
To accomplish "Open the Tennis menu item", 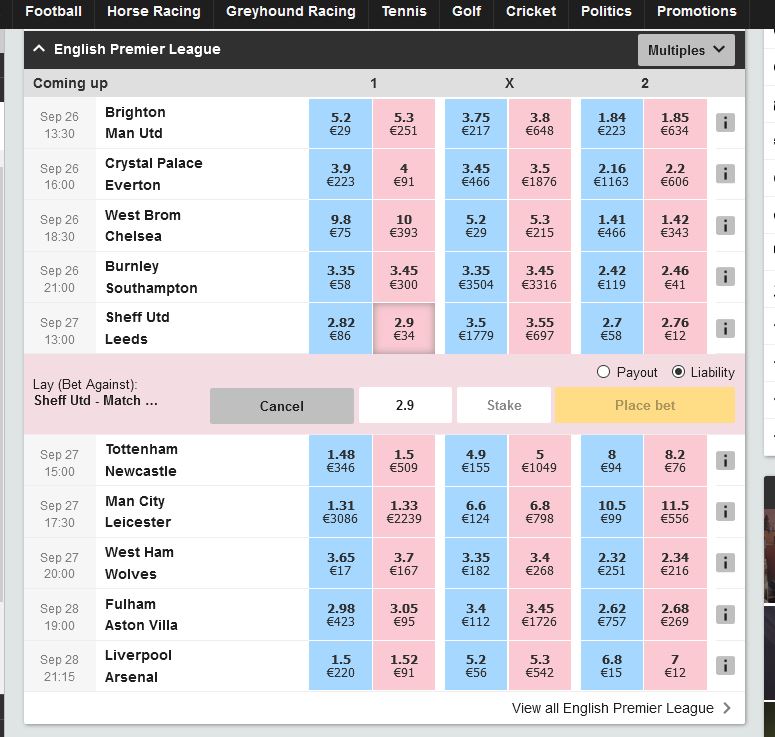I will 404,12.
